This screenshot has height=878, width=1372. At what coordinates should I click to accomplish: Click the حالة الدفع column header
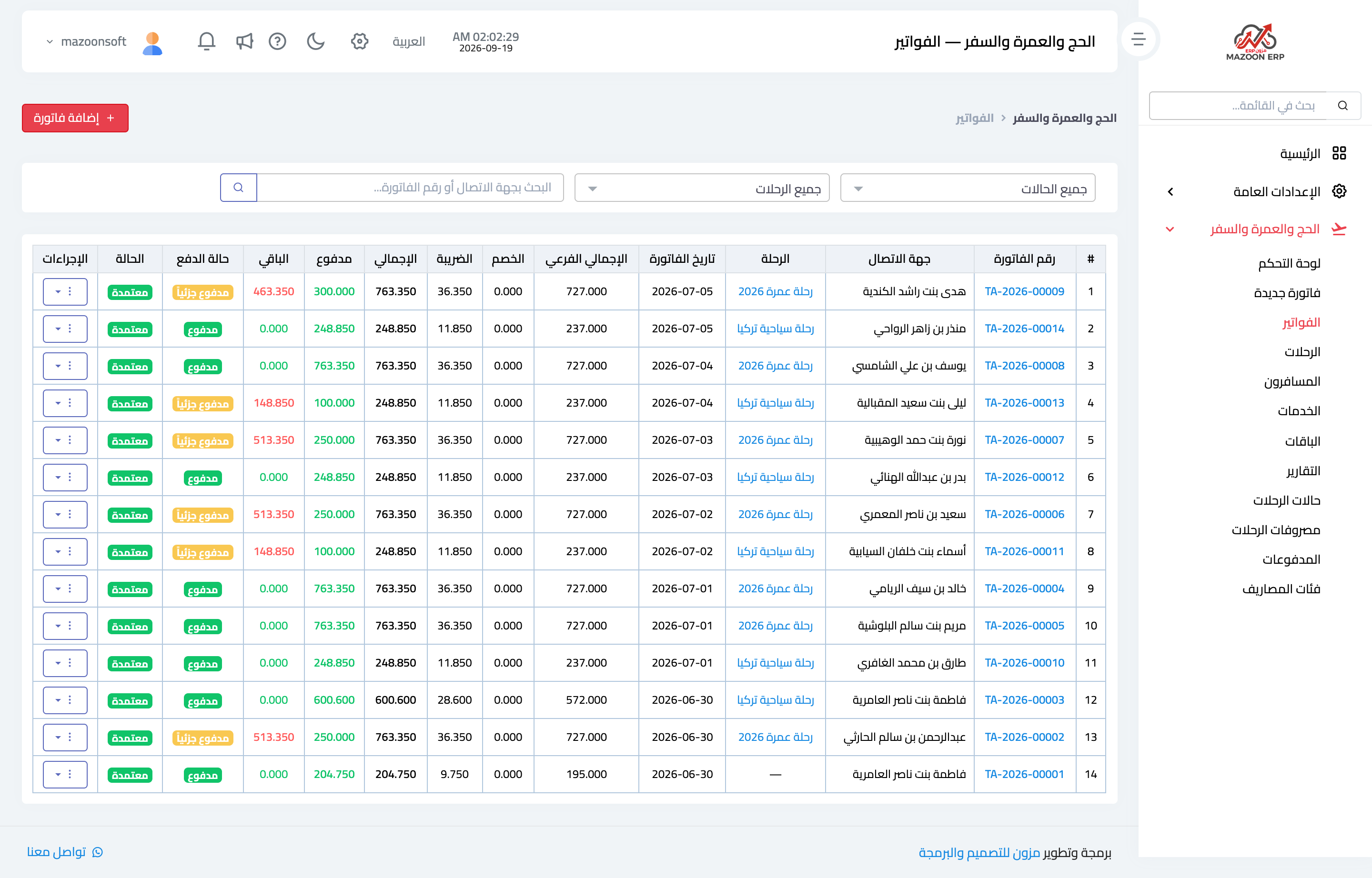pyautogui.click(x=202, y=259)
